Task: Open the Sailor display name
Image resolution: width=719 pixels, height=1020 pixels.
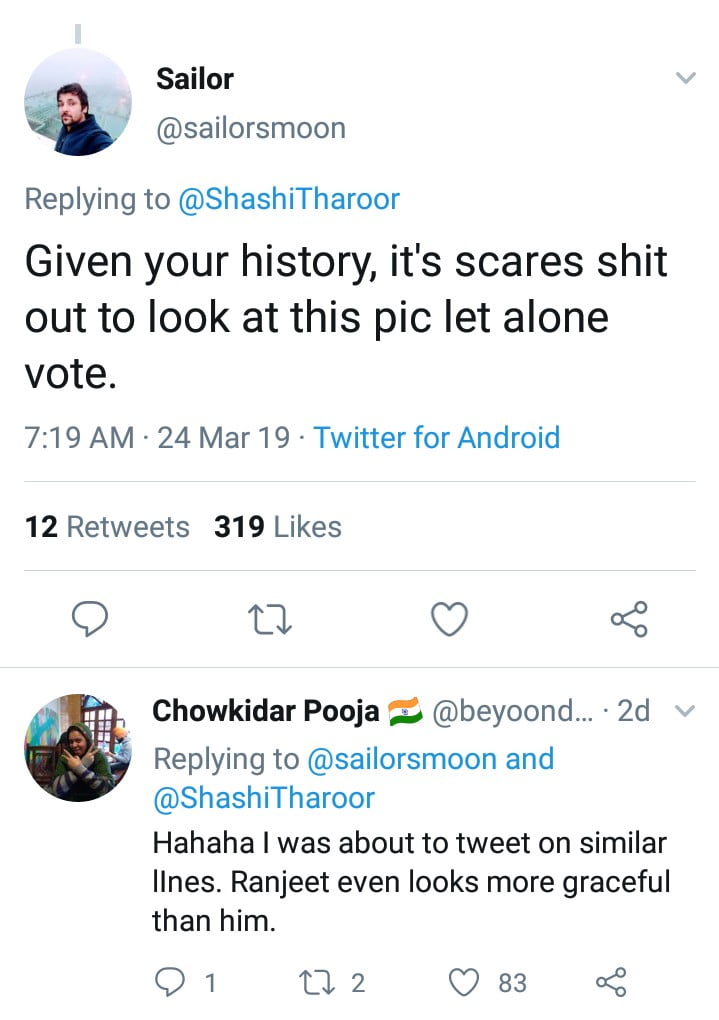Action: (195, 79)
